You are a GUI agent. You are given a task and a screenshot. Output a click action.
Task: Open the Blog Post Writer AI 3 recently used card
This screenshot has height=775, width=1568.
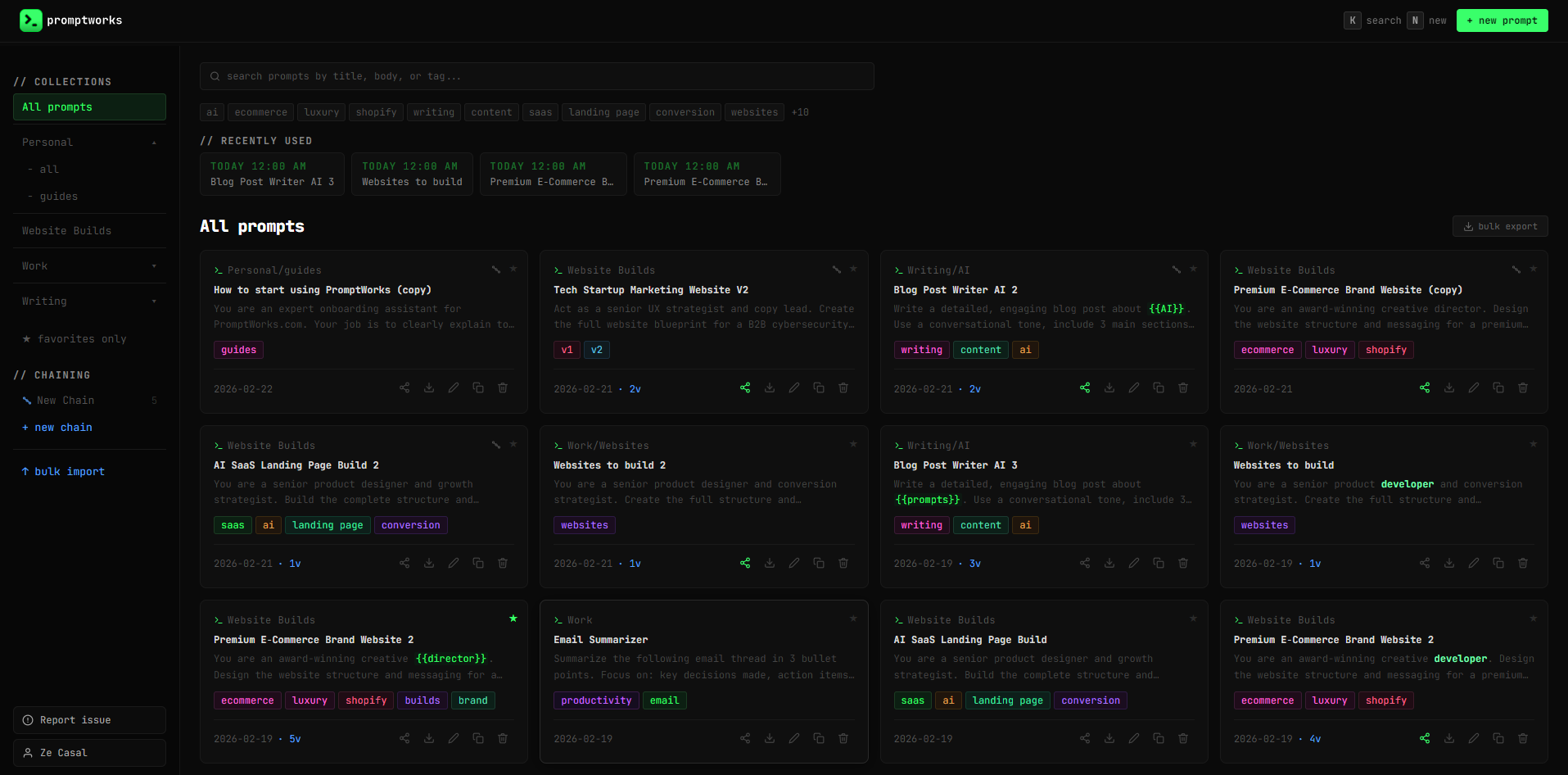coord(272,174)
